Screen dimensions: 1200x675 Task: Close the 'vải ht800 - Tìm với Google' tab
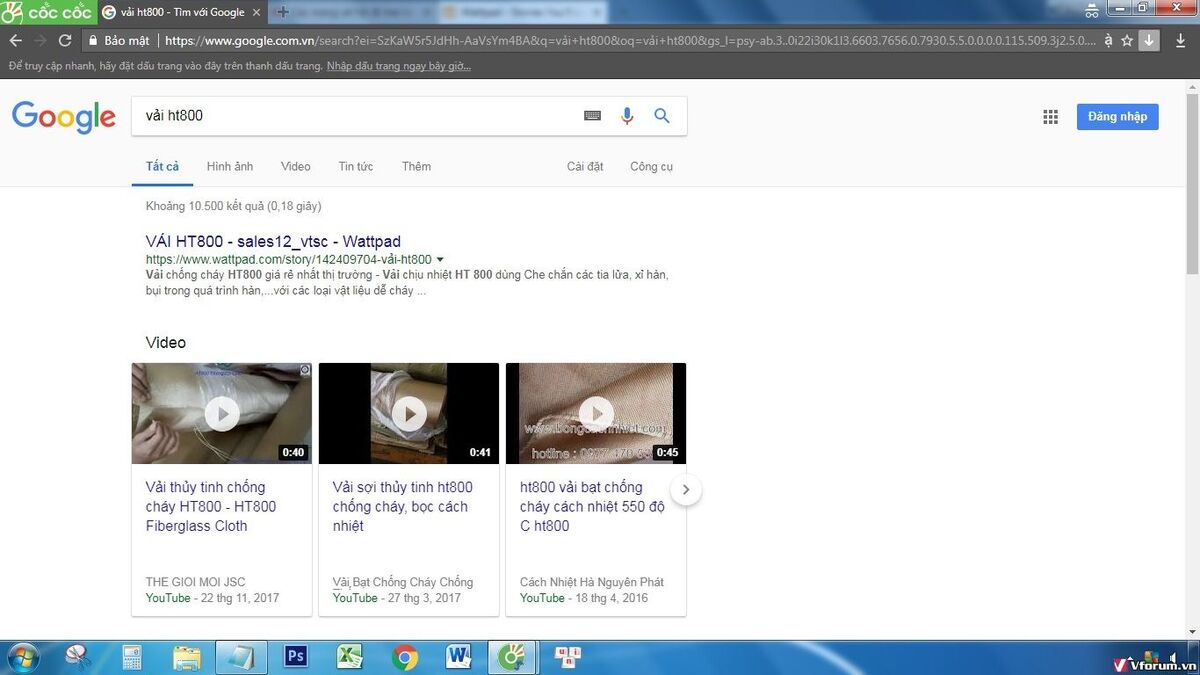tap(256, 12)
